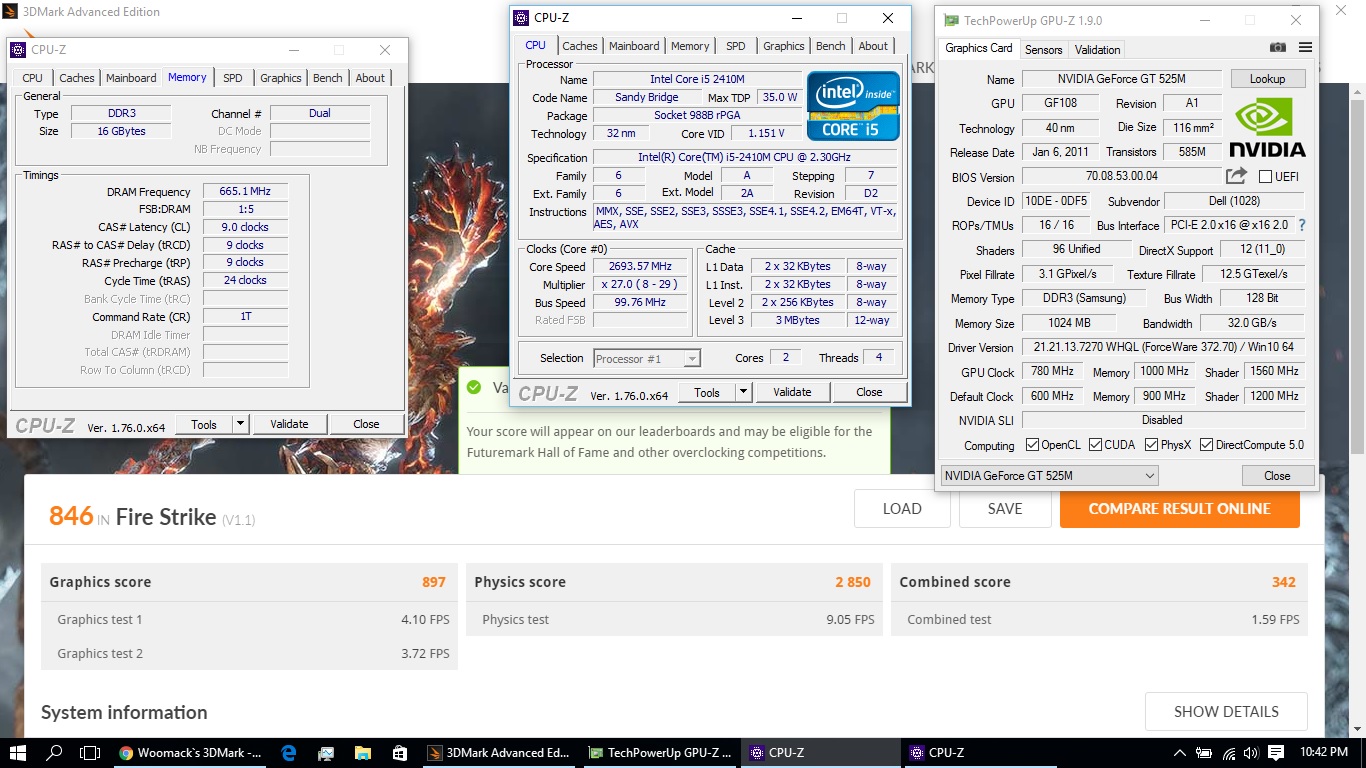This screenshot has height=768, width=1366.
Task: Click the GPU Name field in GPU-Z
Action: pyautogui.click(x=1122, y=79)
